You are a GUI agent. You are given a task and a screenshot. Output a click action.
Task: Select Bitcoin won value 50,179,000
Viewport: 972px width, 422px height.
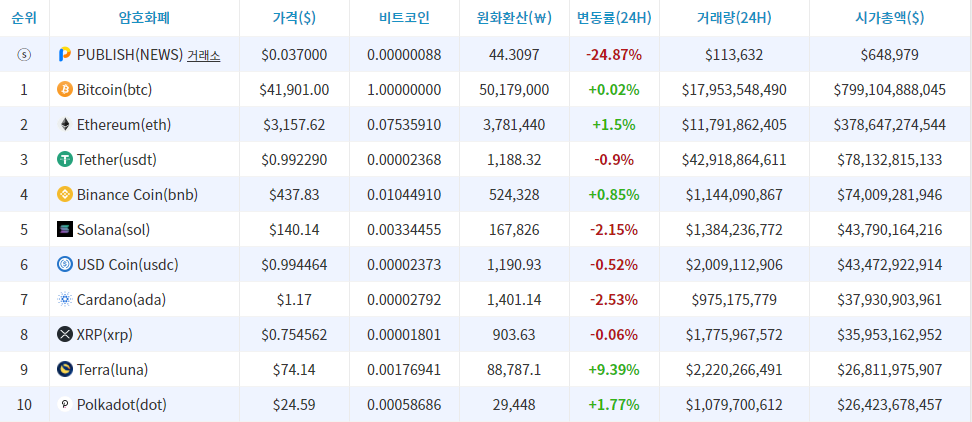[x=514, y=90]
